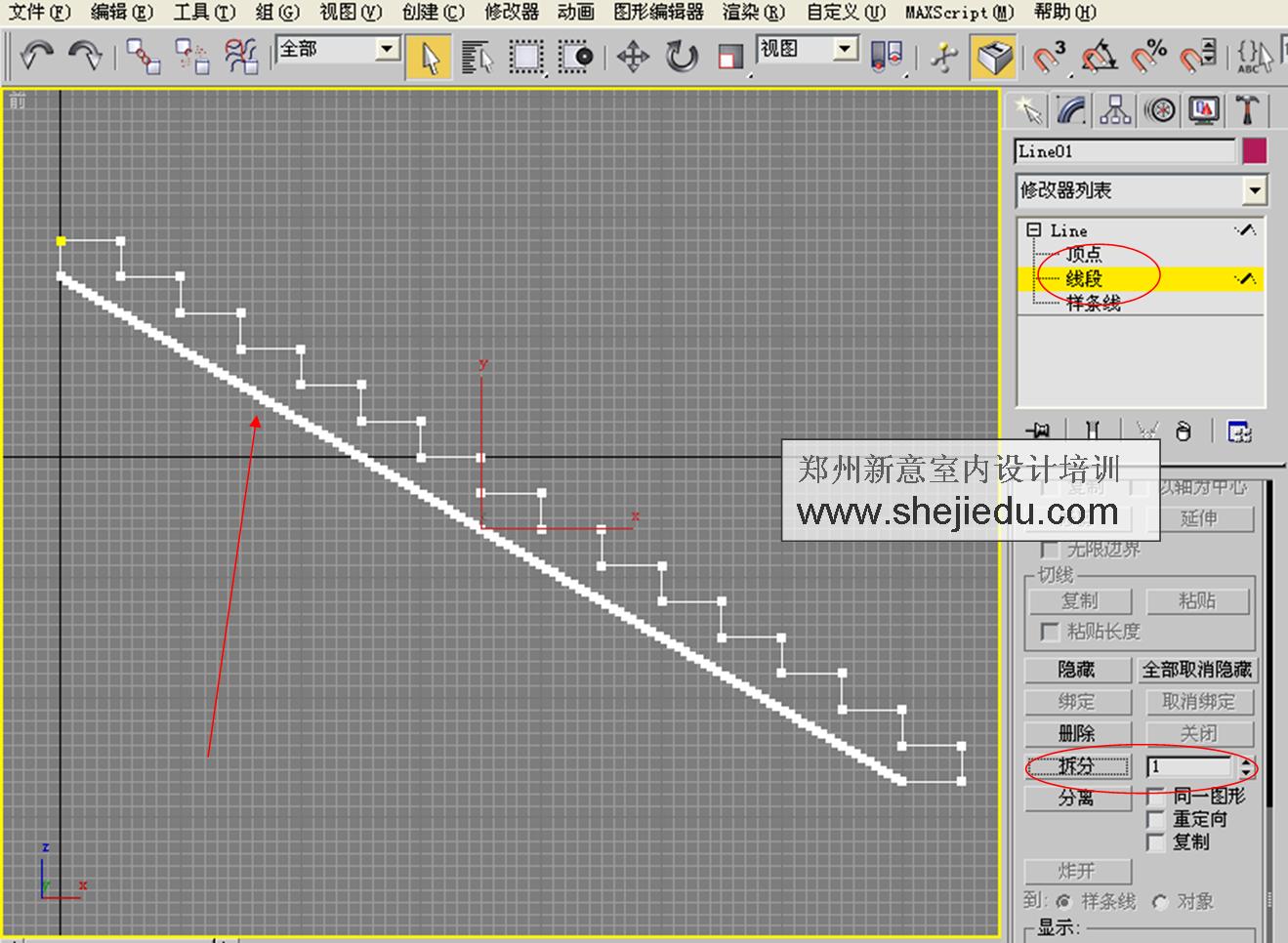Screen dimensions: 1288x943
Task: Open the Utilities (hammer) panel
Action: [x=1248, y=110]
